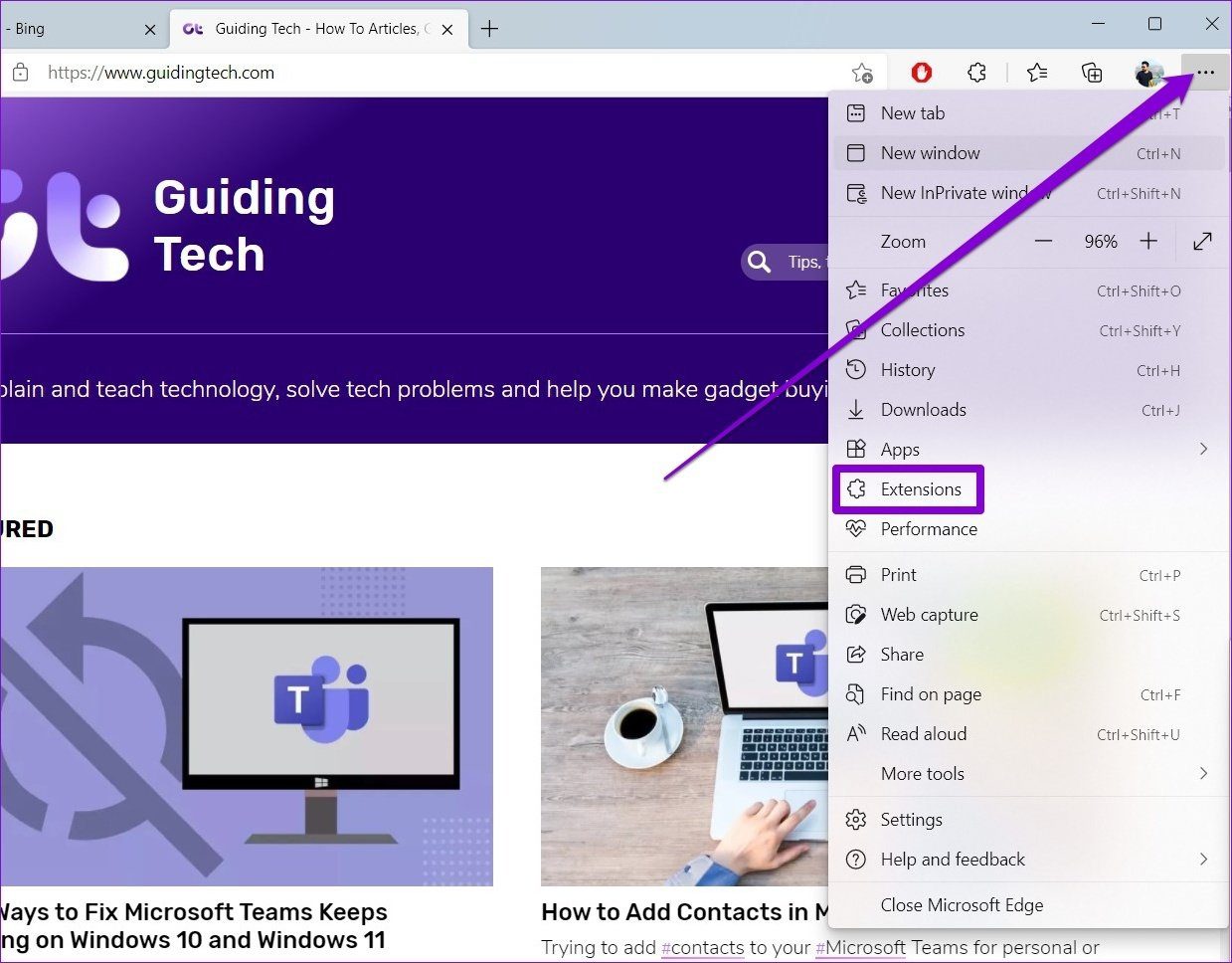
Task: Open laptop with coffee article thumbnail
Action: 685,726
